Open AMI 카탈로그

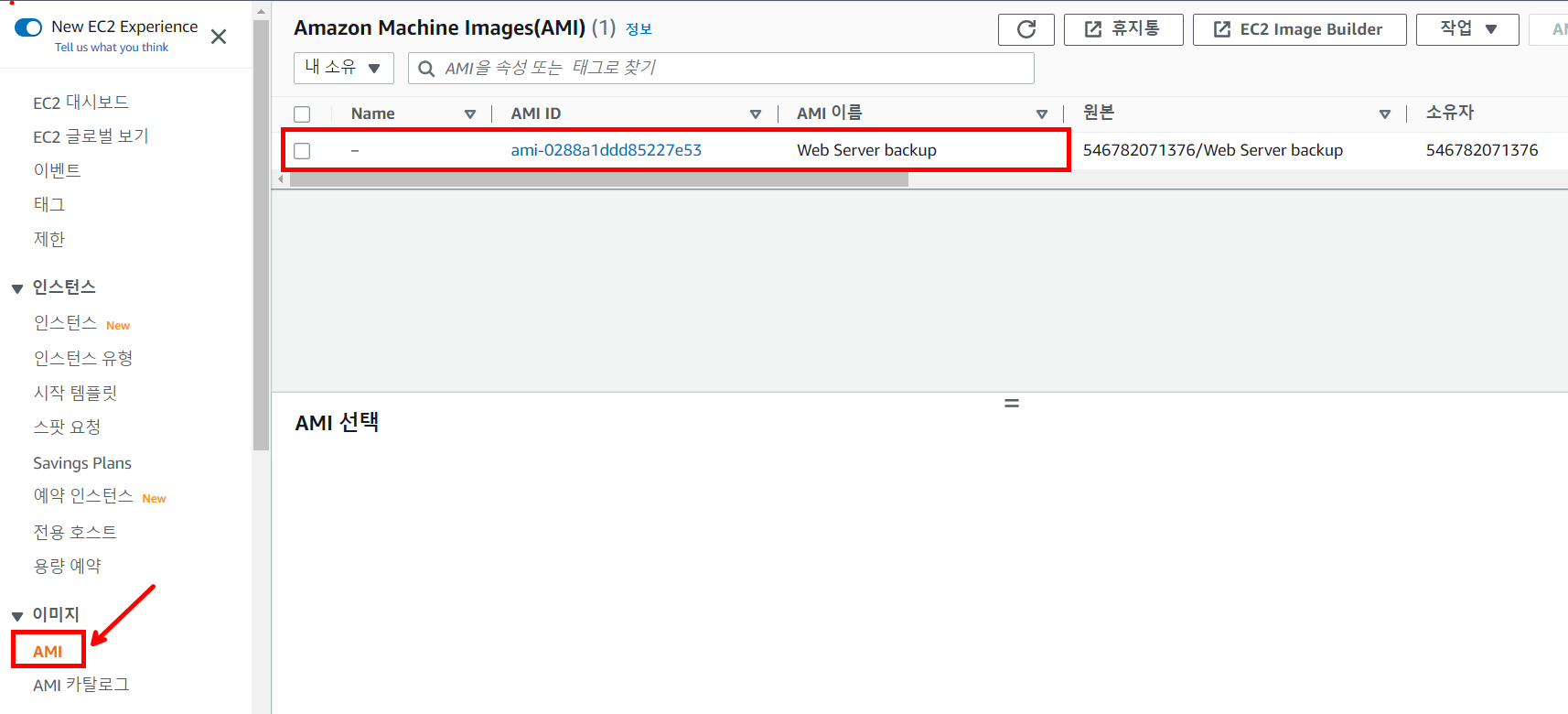81,685
